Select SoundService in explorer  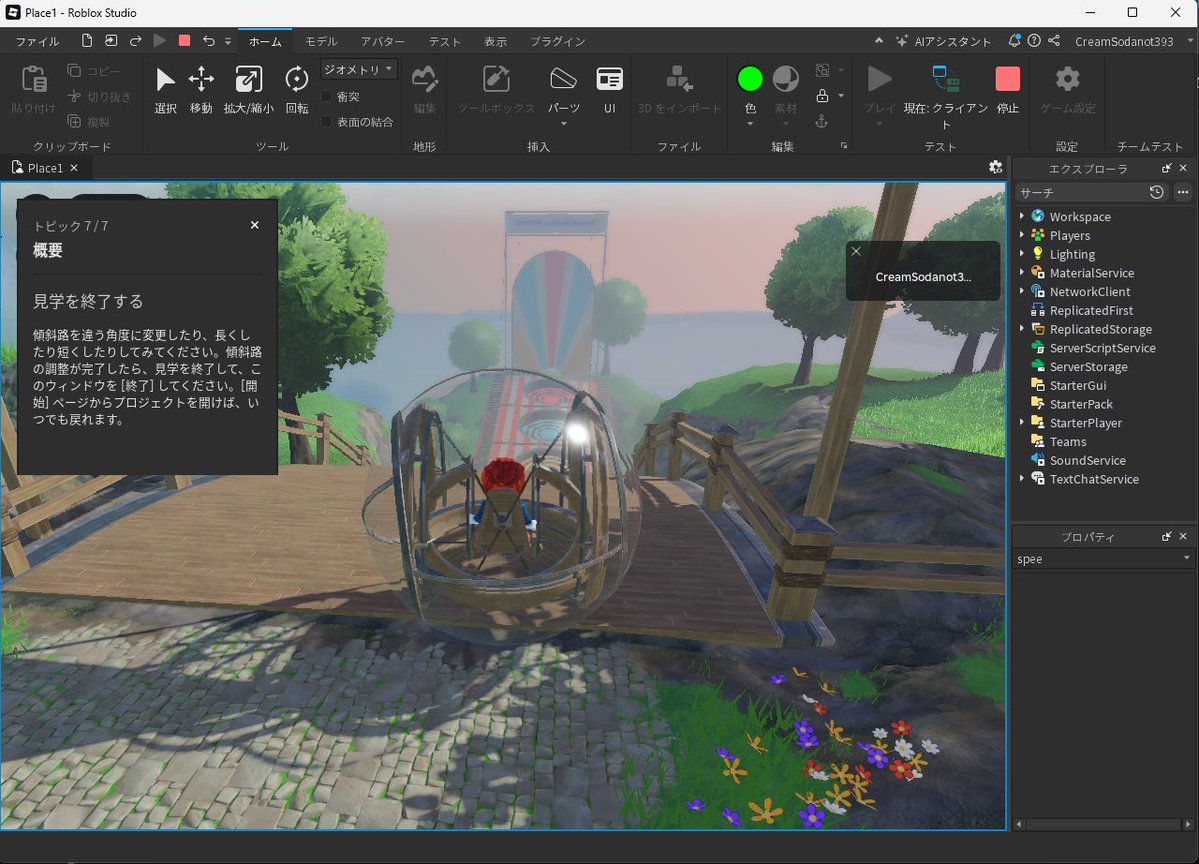(x=1087, y=460)
